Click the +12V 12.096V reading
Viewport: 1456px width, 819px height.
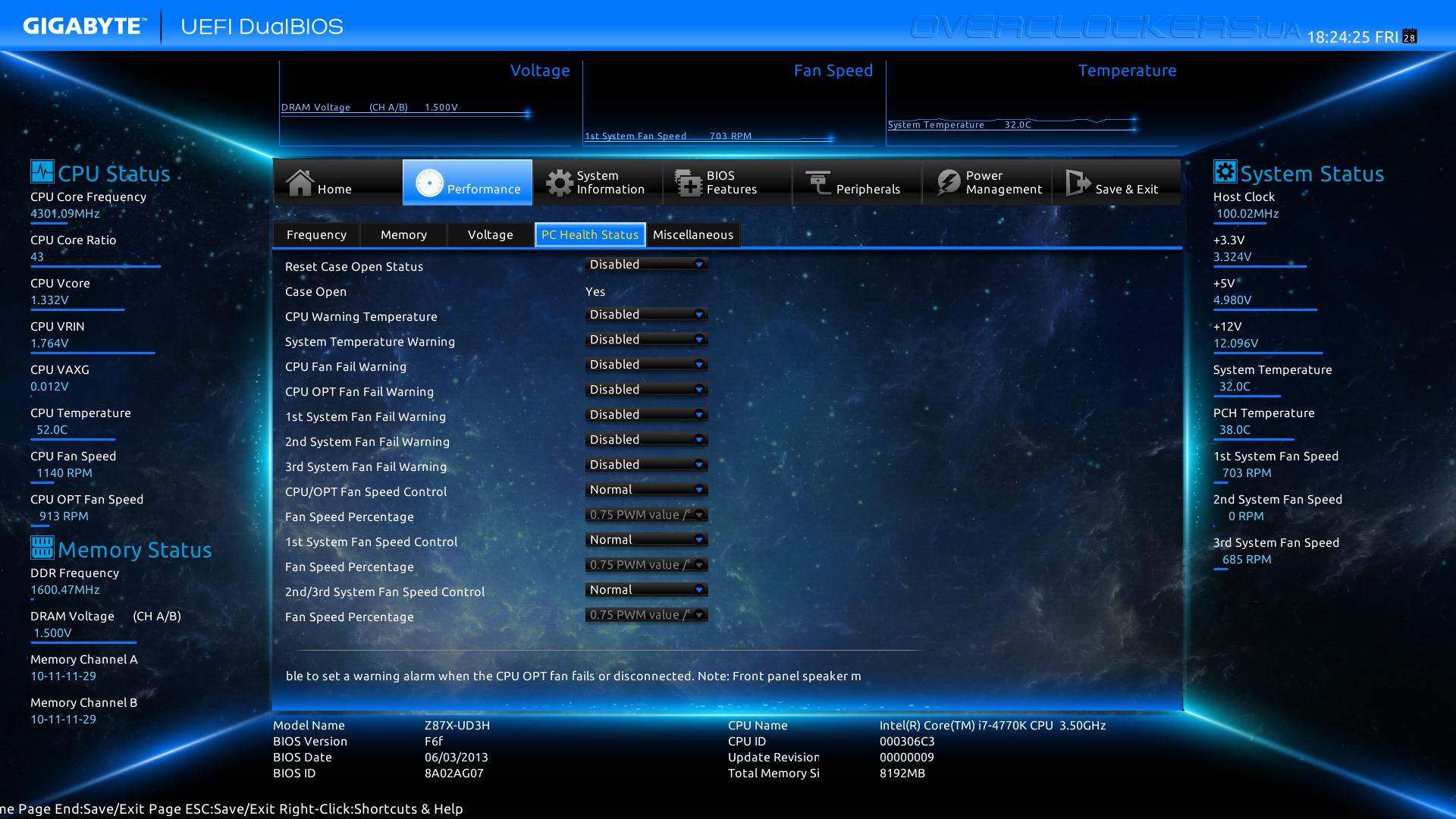pos(1235,344)
